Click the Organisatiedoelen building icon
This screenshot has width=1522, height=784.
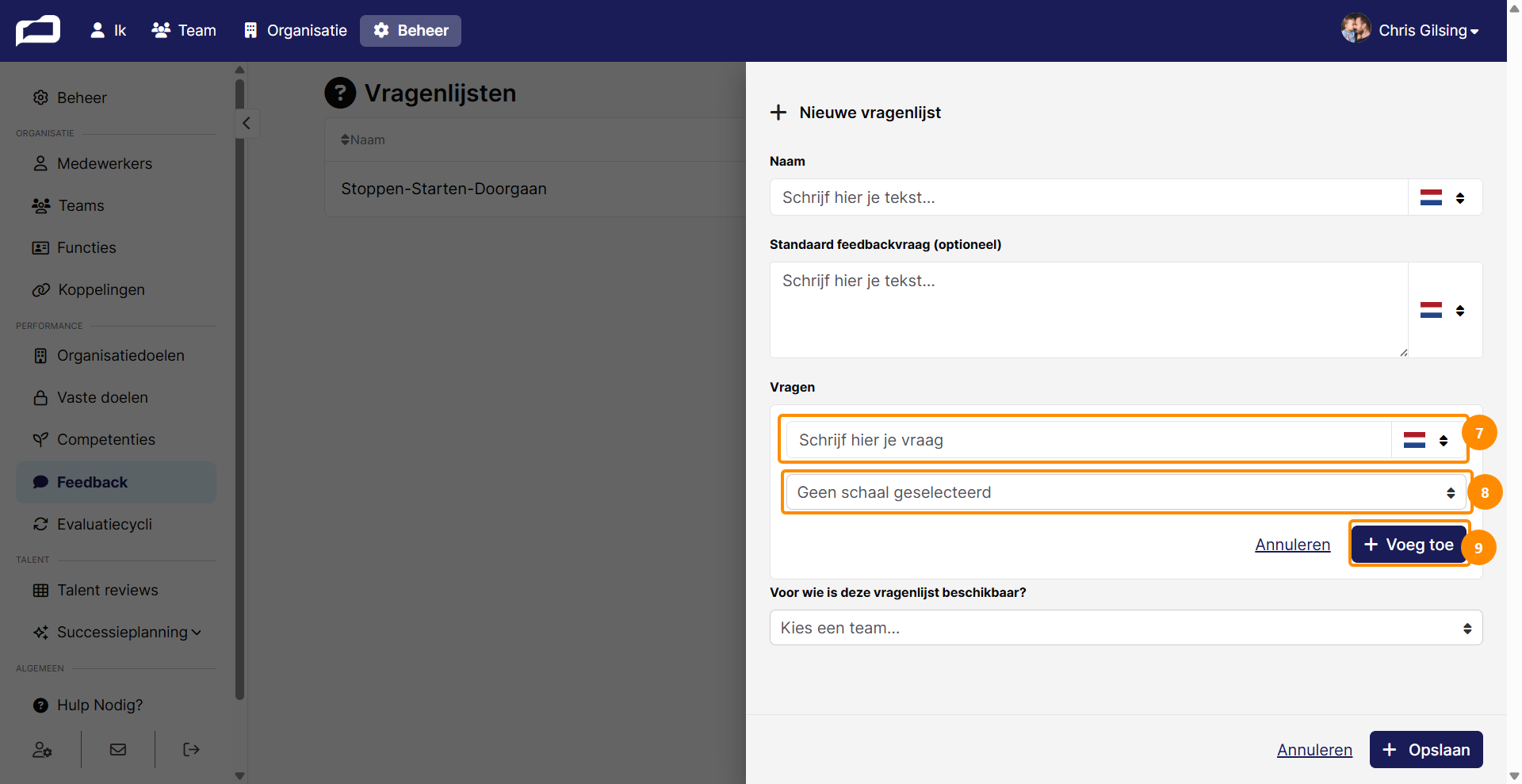click(40, 355)
